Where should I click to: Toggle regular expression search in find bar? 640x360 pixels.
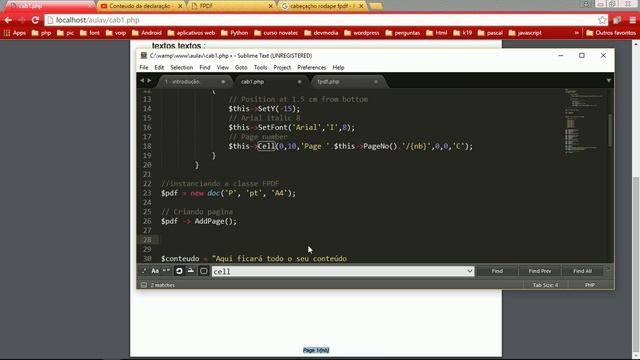(144, 271)
